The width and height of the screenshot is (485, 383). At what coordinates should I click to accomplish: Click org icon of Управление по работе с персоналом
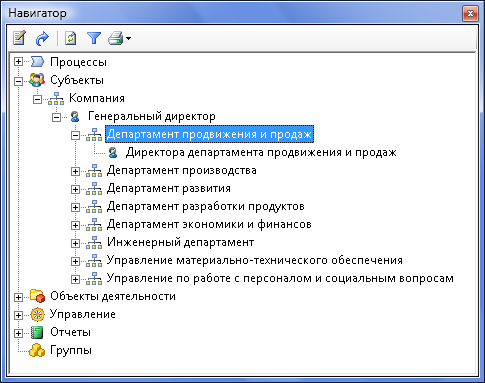click(94, 278)
